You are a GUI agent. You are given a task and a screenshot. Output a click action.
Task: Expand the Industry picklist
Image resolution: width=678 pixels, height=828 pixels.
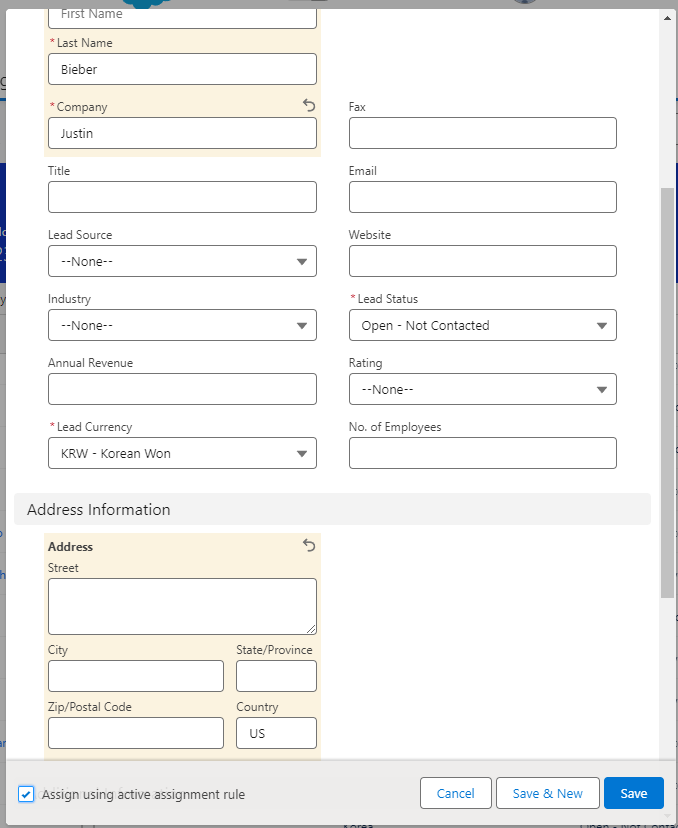[x=182, y=325]
